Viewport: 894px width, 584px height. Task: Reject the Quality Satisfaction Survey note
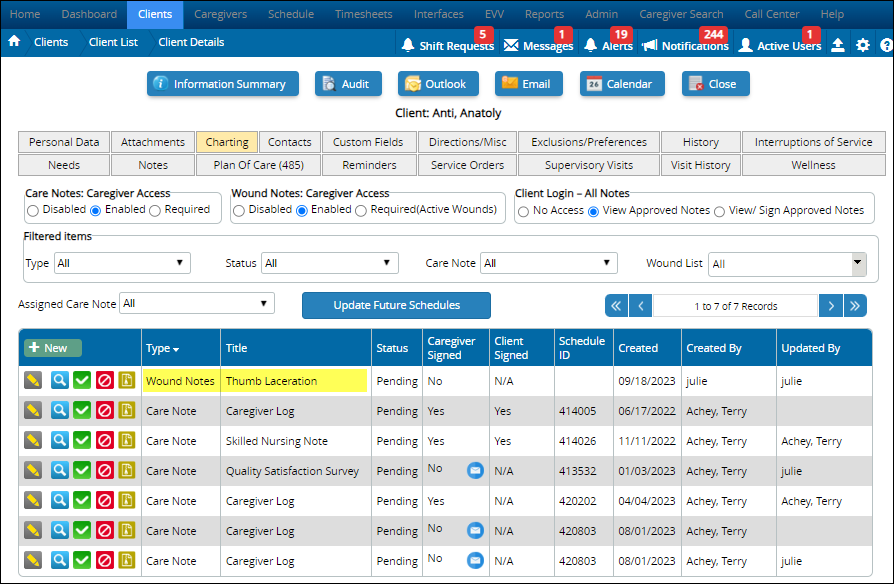105,470
